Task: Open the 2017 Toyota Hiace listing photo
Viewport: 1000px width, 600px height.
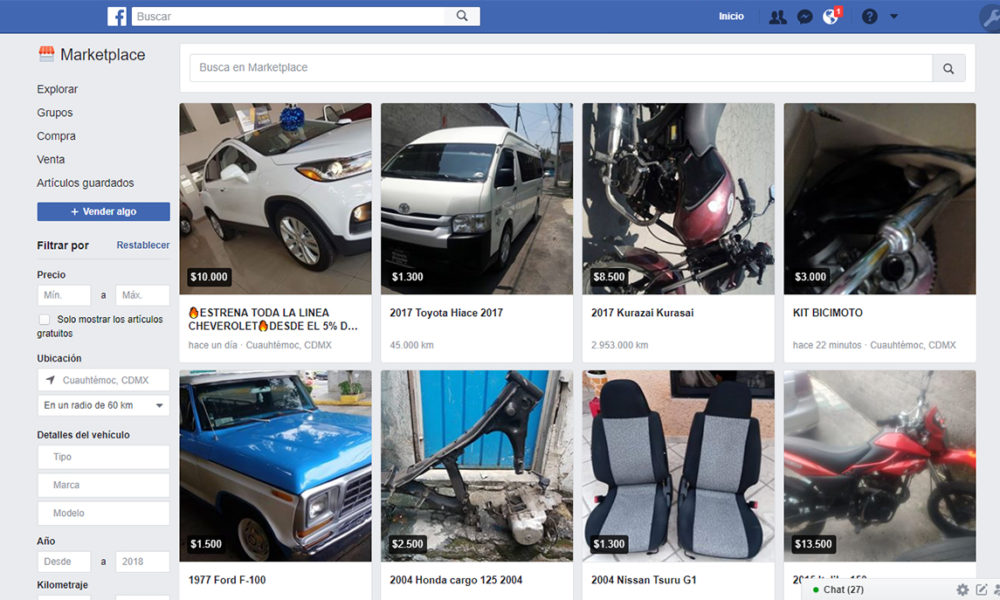Action: pyautogui.click(x=477, y=199)
